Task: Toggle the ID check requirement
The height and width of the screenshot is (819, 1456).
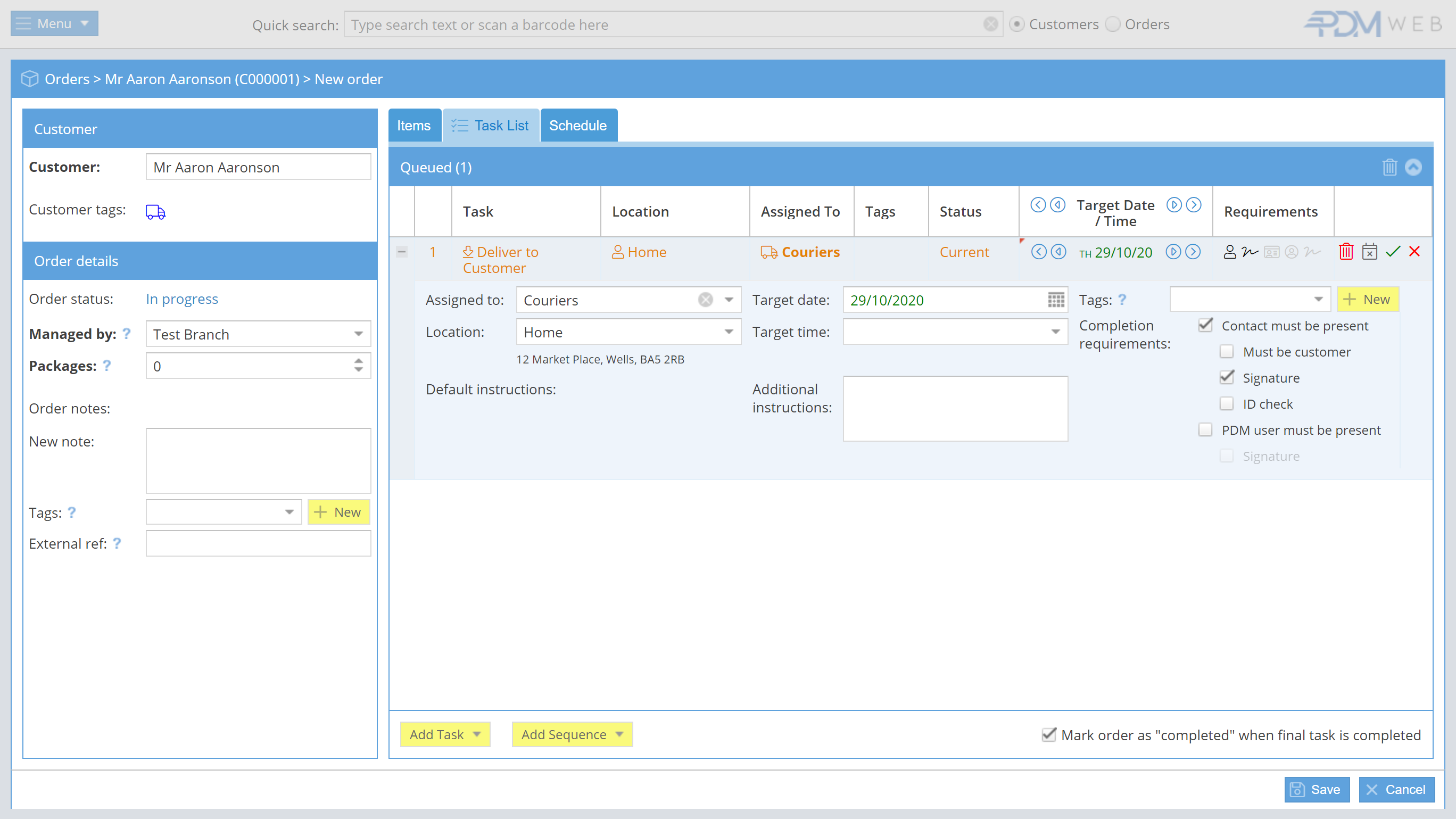Action: click(x=1227, y=403)
